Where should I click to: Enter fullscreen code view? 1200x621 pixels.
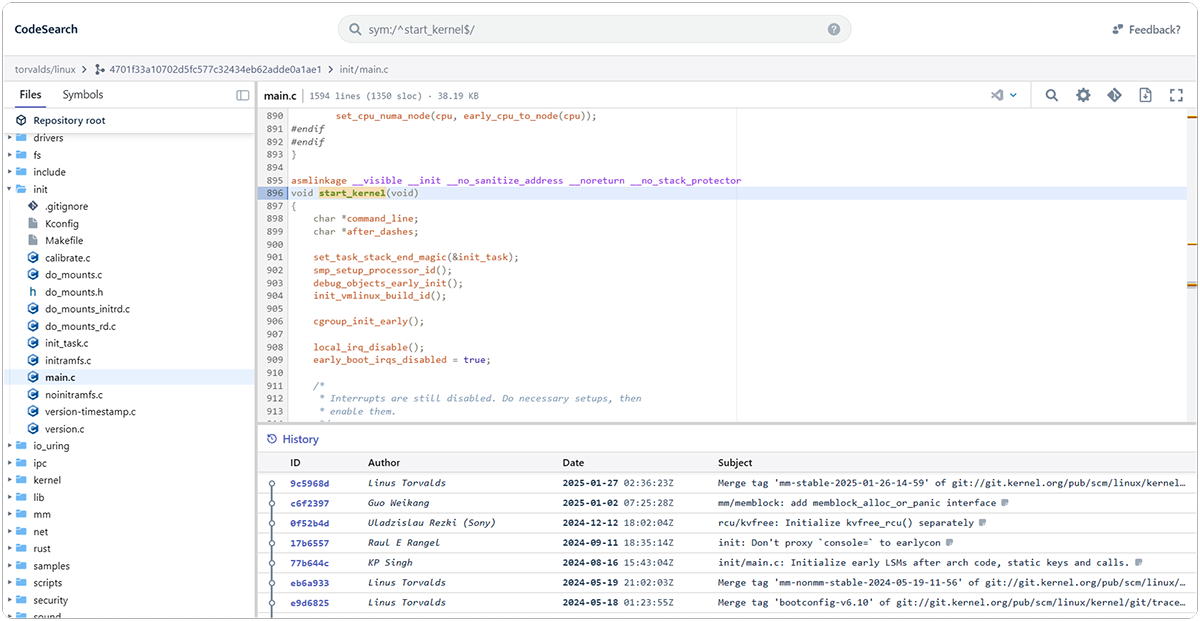(x=1177, y=95)
